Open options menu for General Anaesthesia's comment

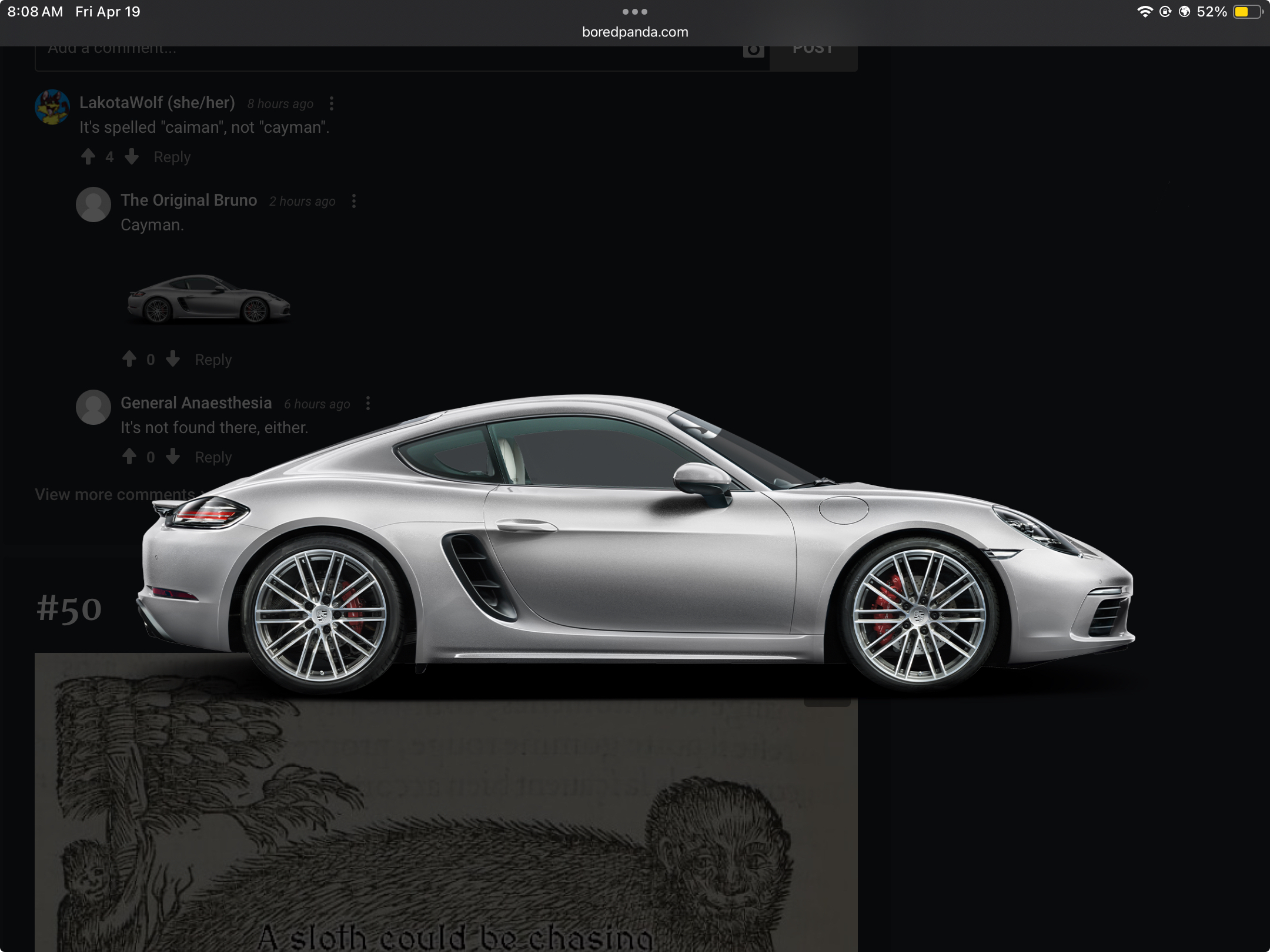(x=368, y=403)
